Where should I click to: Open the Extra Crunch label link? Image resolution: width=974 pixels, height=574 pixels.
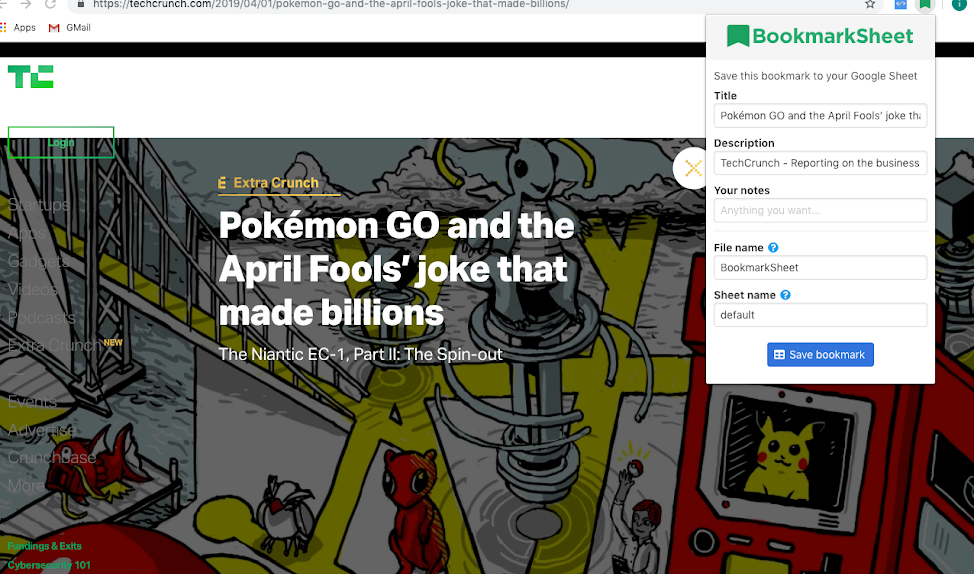click(268, 183)
